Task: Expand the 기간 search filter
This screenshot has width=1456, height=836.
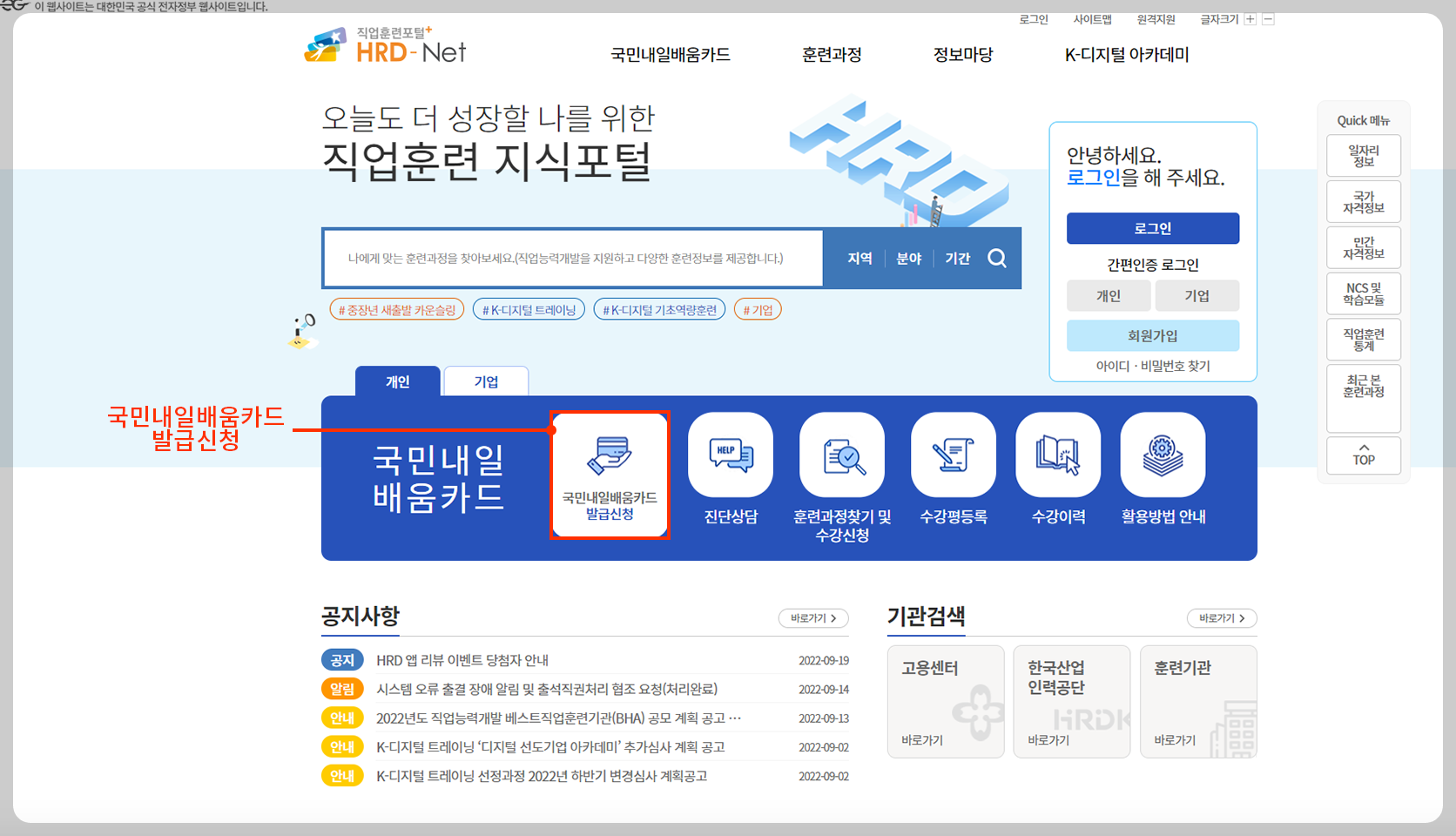Action: (958, 259)
